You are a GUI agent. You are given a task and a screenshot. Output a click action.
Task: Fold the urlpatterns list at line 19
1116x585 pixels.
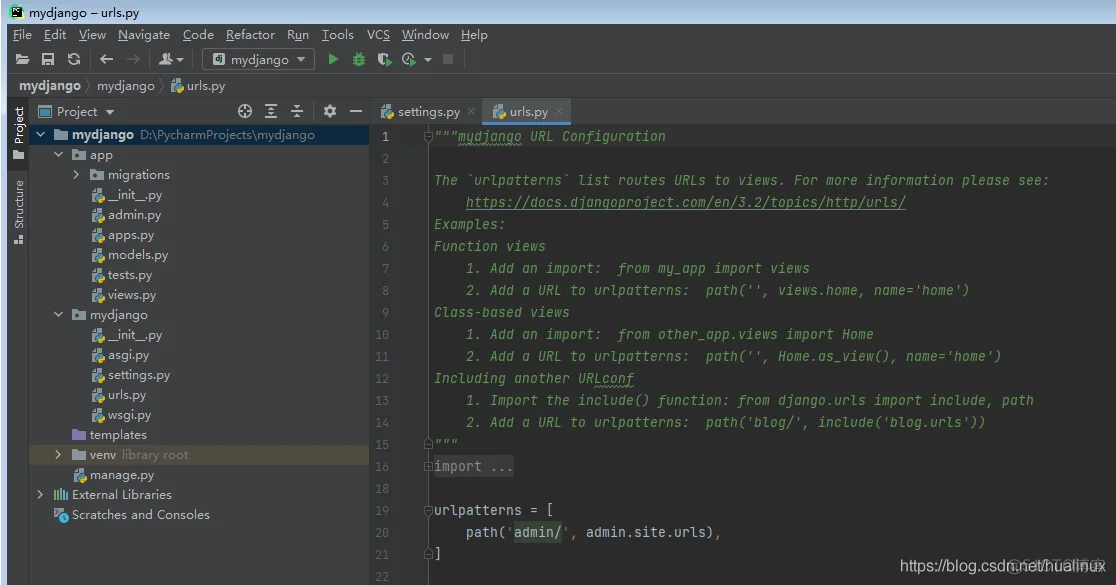(428, 510)
